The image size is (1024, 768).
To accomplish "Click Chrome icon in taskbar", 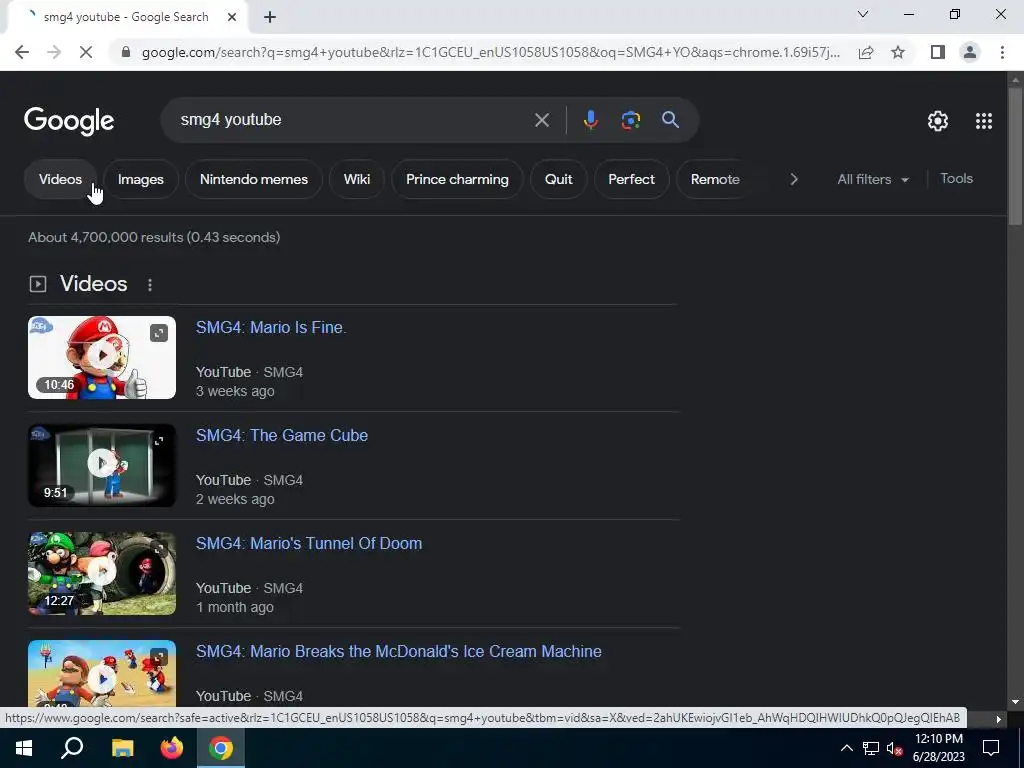I will pos(221,748).
